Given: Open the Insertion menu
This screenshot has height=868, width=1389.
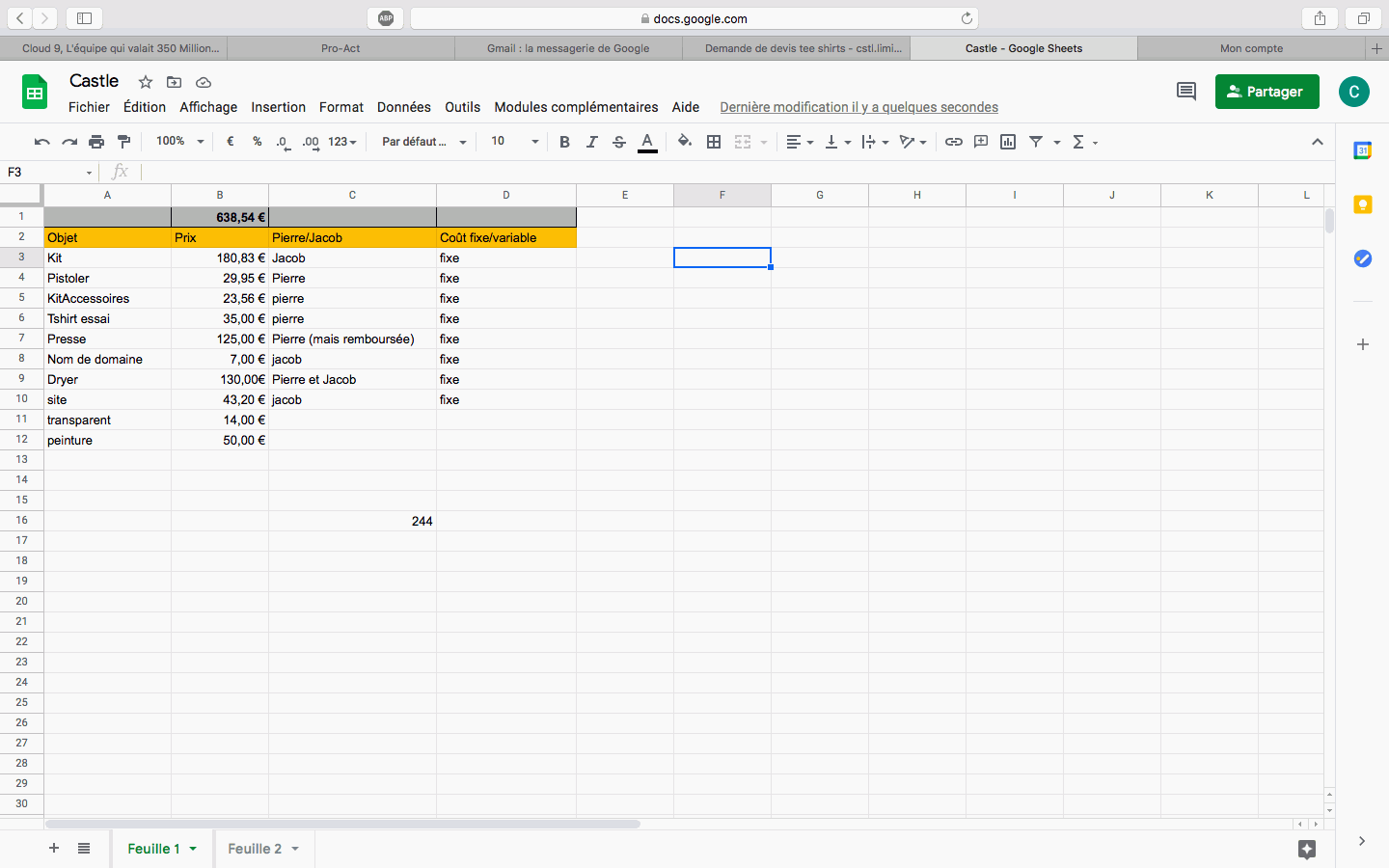Looking at the screenshot, I should (x=278, y=107).
